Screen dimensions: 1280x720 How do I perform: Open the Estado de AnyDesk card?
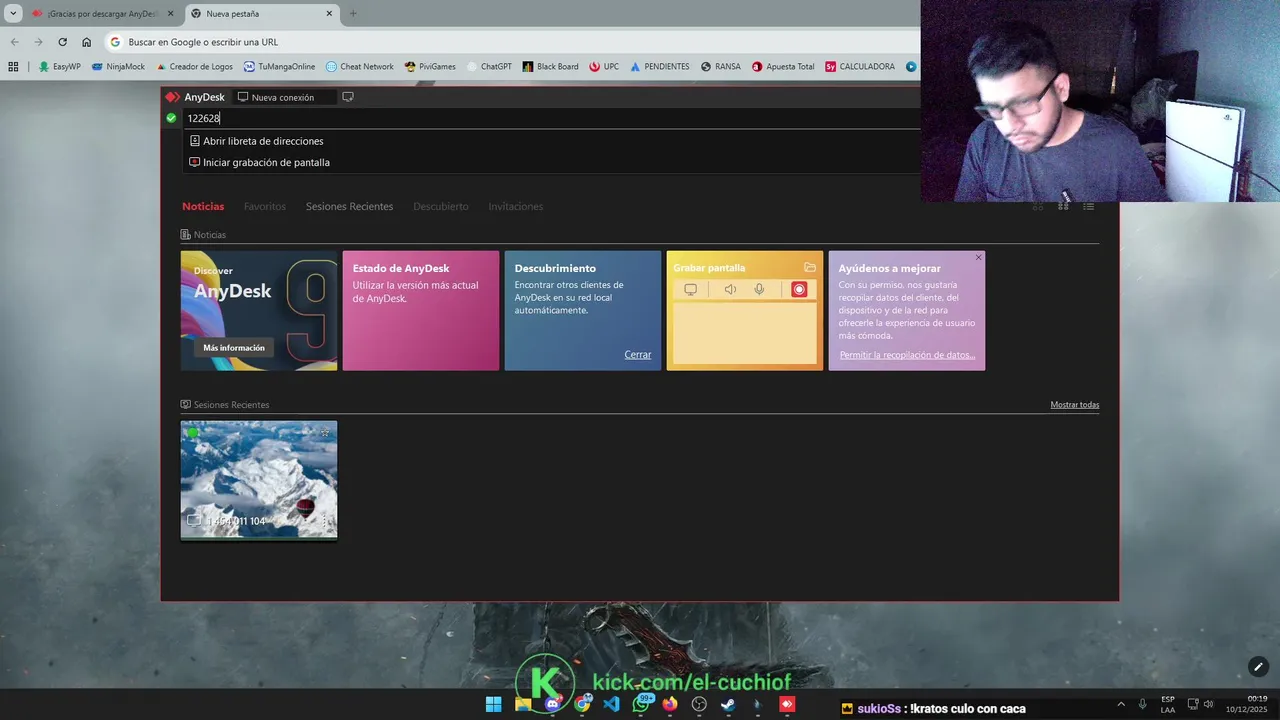tap(421, 311)
